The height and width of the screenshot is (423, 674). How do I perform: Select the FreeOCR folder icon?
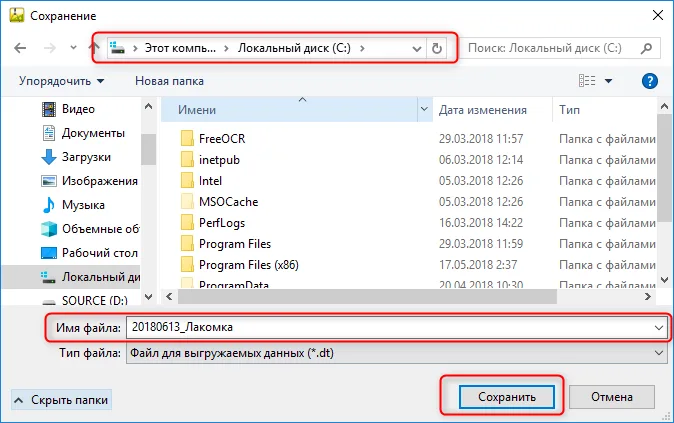click(187, 138)
